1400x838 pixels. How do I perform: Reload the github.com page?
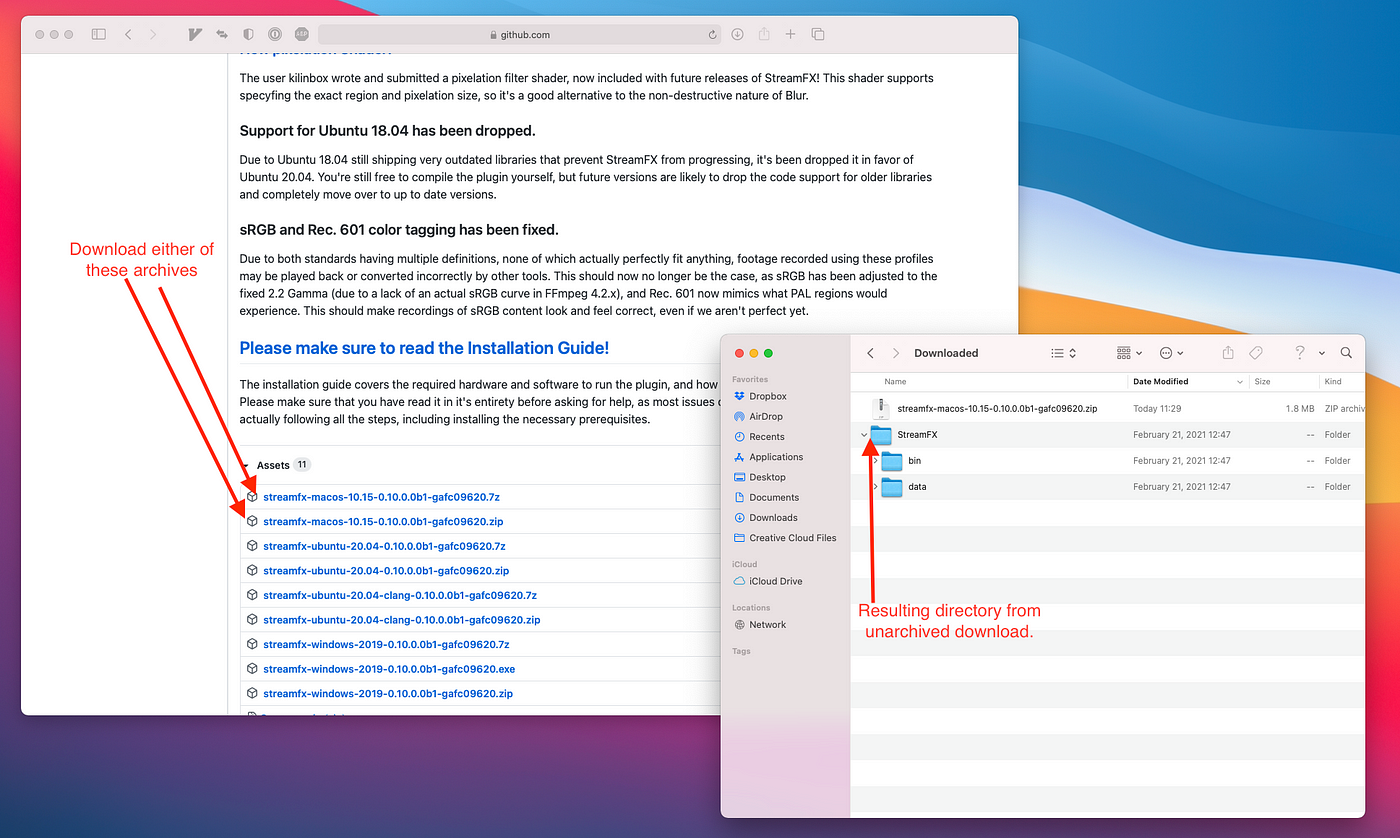tap(712, 34)
